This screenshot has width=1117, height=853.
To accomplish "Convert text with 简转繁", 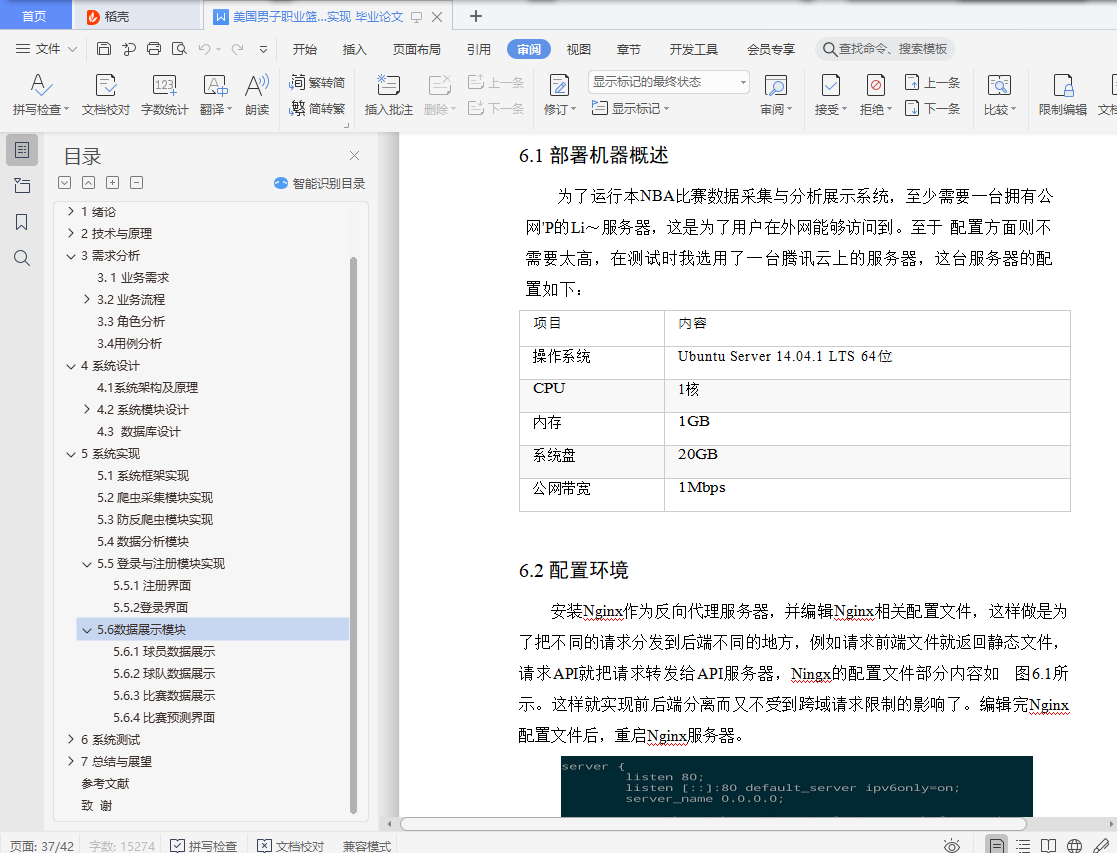I will [x=317, y=108].
